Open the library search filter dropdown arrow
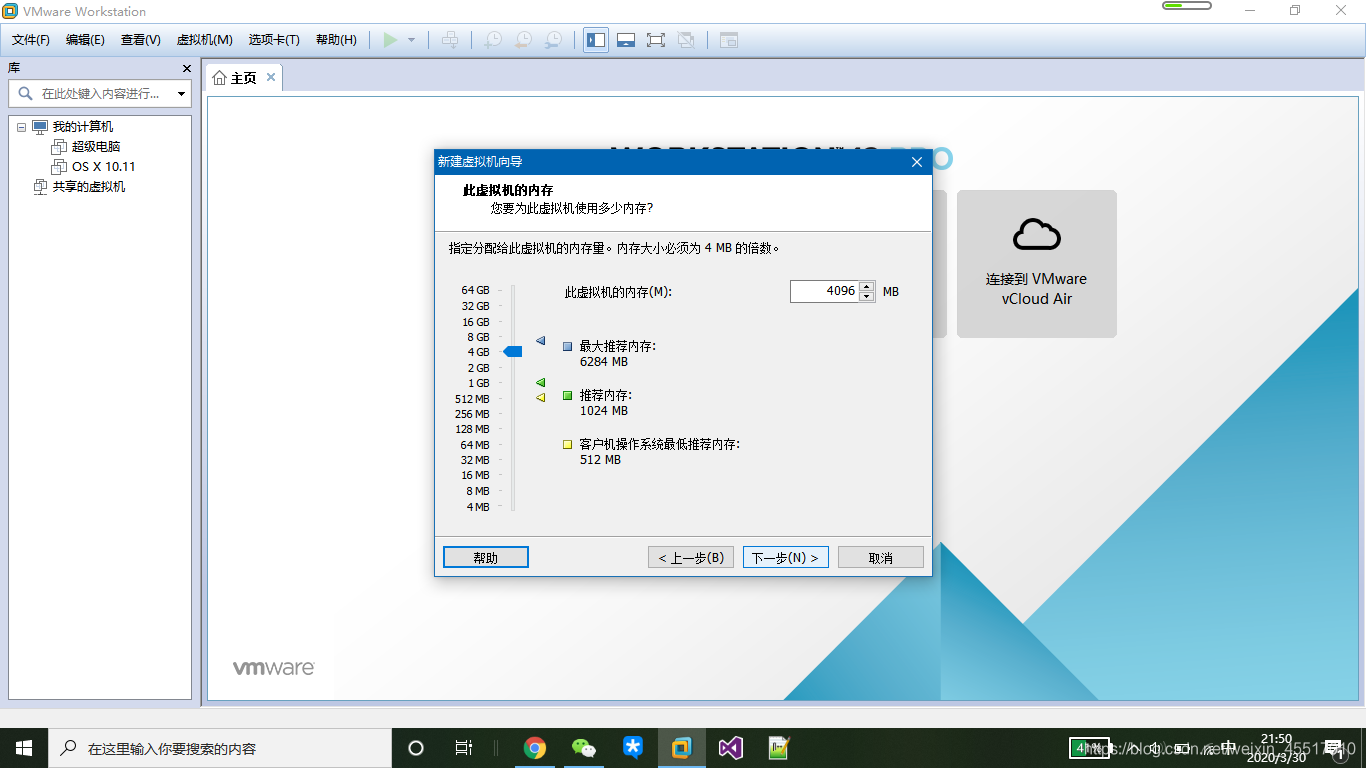The height and width of the screenshot is (768, 1366). pos(181,94)
